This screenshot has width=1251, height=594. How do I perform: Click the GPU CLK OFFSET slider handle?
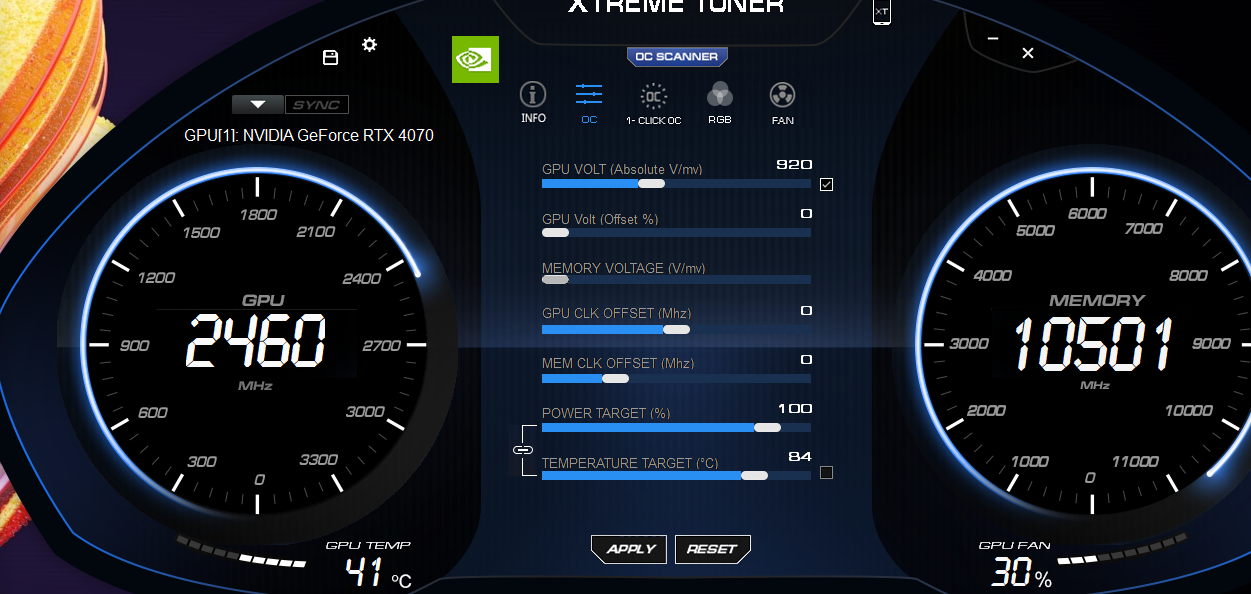coord(676,329)
